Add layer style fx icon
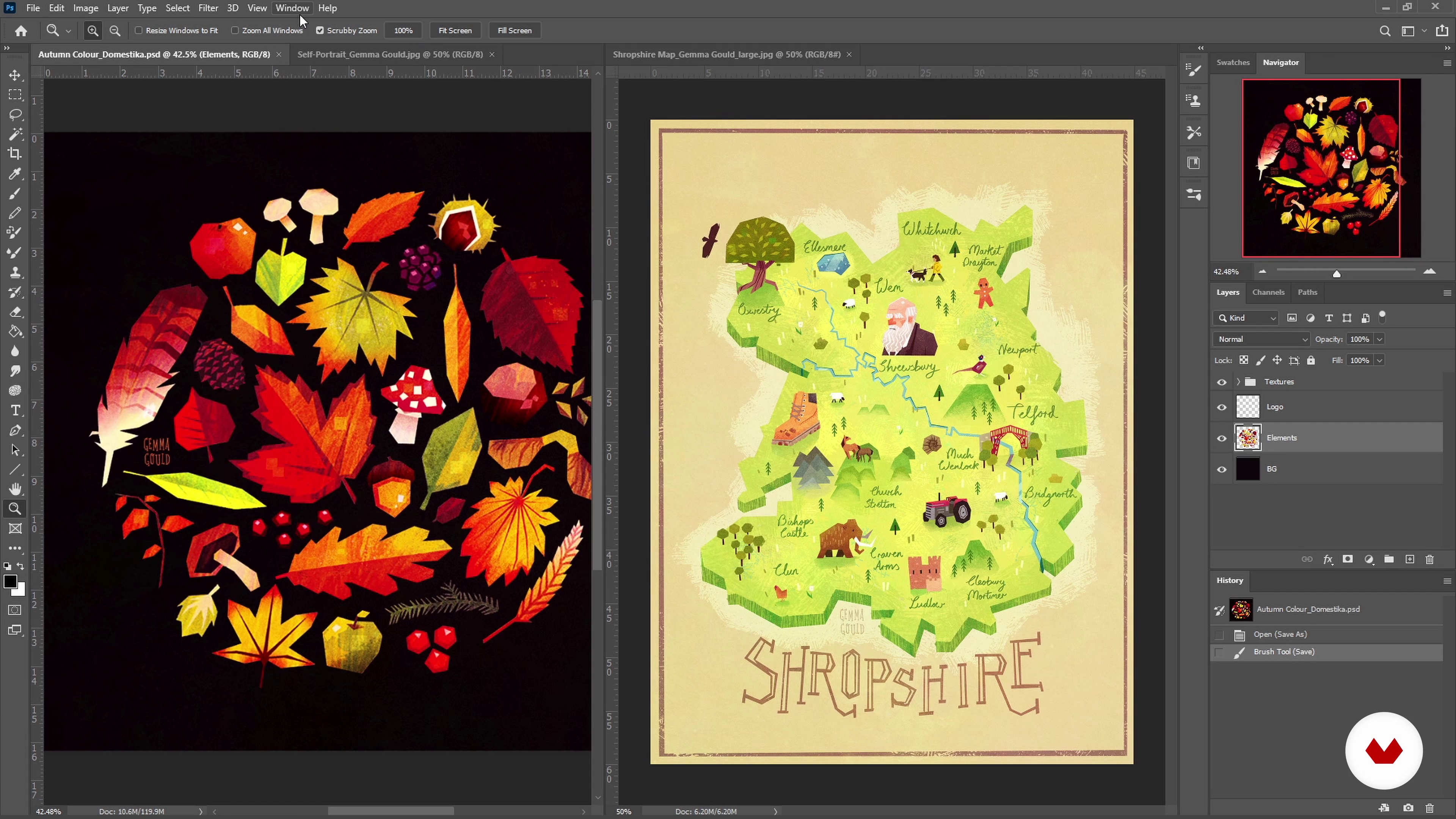 tap(1328, 560)
